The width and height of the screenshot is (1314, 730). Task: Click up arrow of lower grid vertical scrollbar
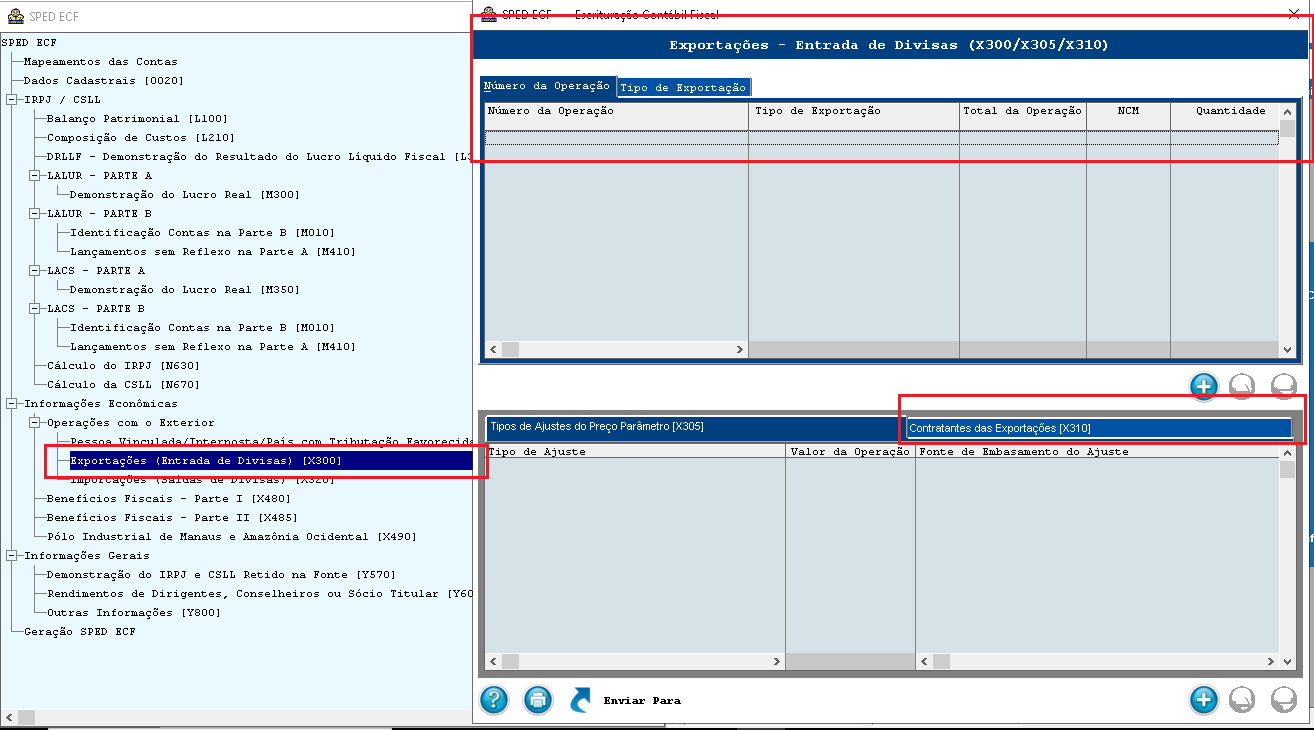coord(1287,452)
